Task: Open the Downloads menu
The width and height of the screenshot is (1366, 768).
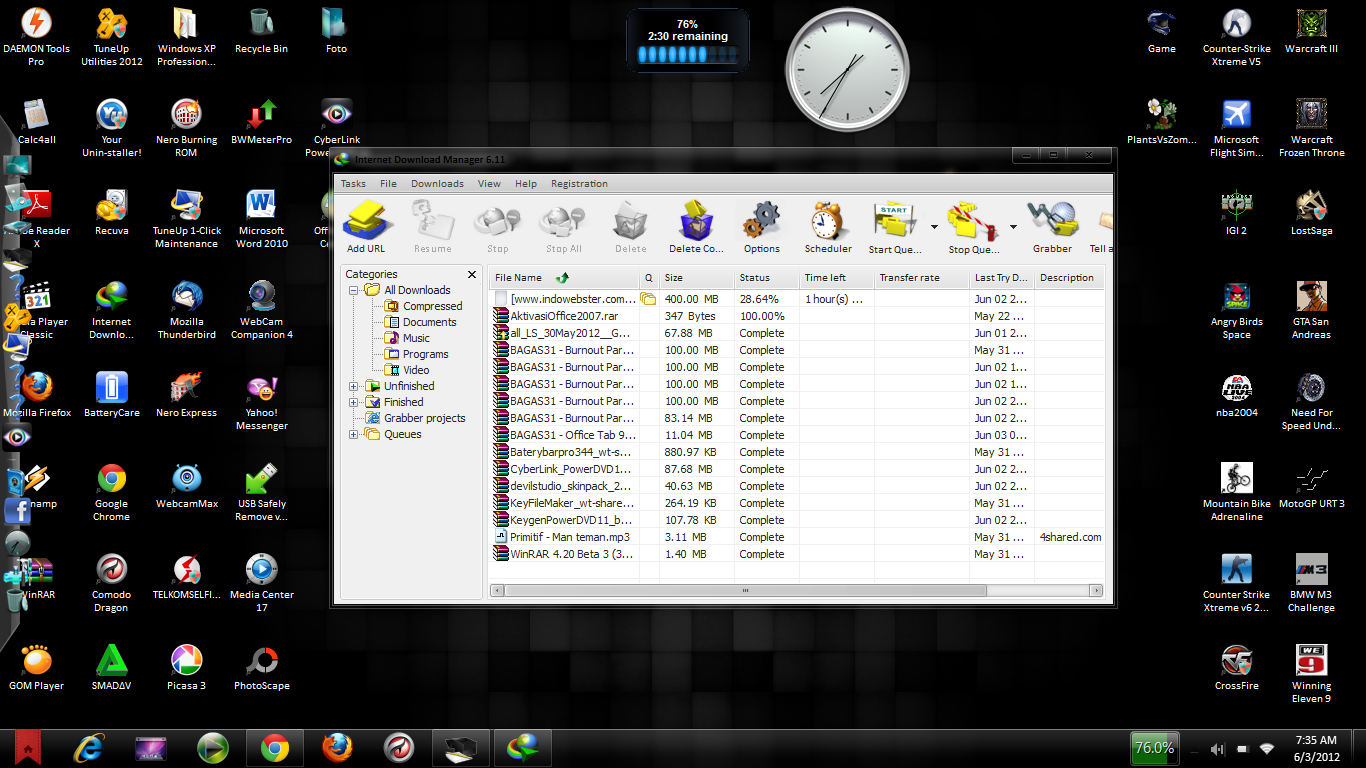Action: [x=437, y=184]
